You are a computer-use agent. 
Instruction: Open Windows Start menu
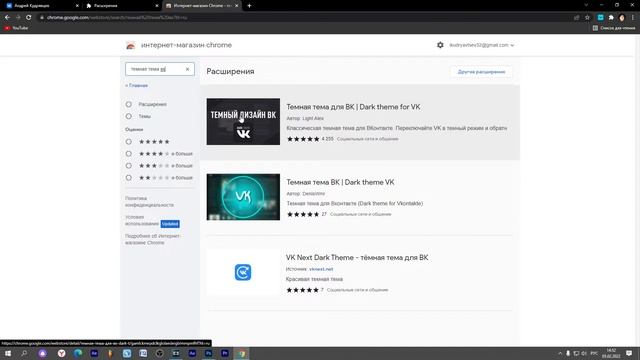pos(8,353)
